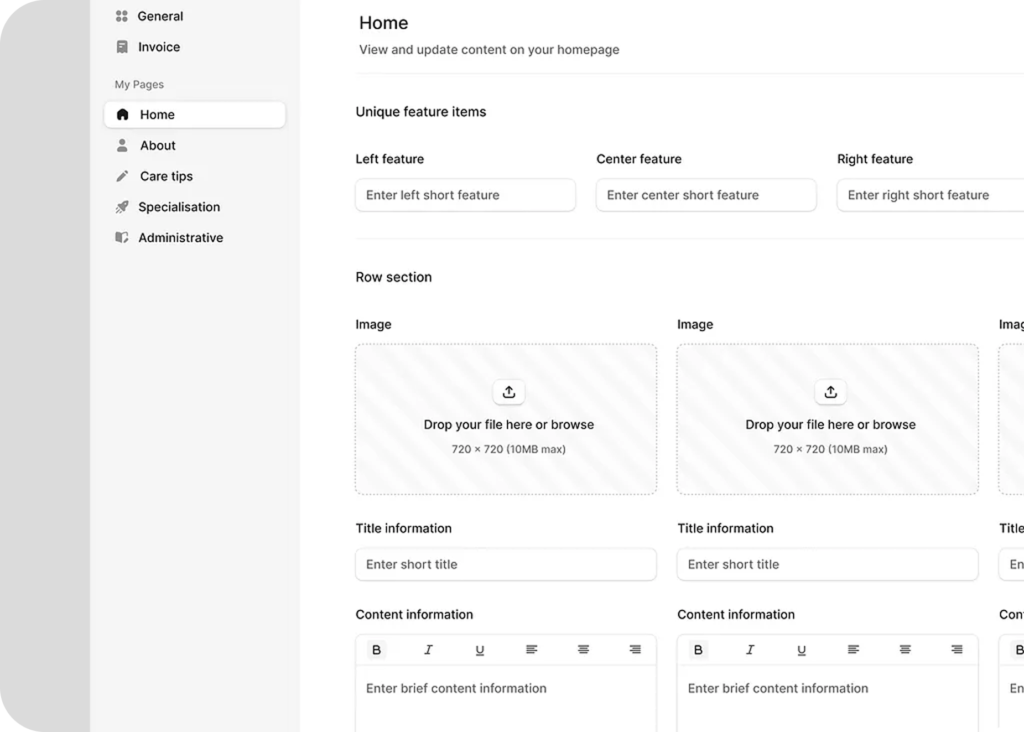Viewport: 1024px width, 732px height.
Task: Toggle Bold in second content editor
Action: pos(698,650)
